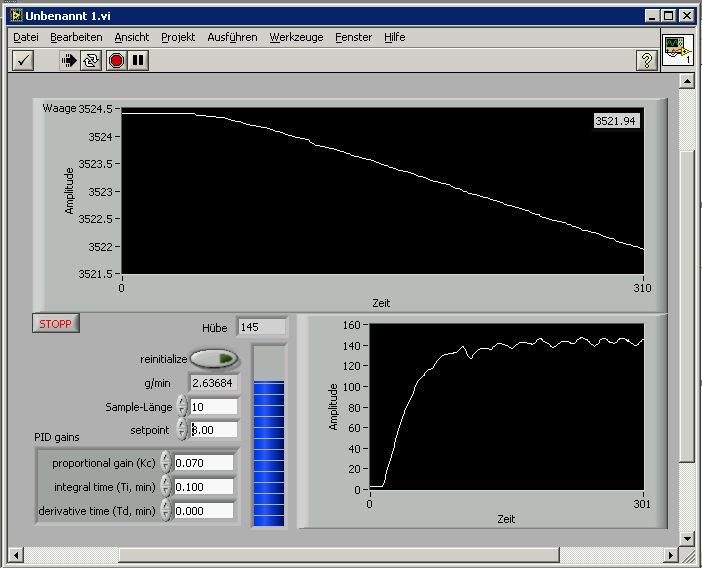This screenshot has width=702, height=568.
Task: Click the Run Continuously toolbar icon
Action: point(92,61)
